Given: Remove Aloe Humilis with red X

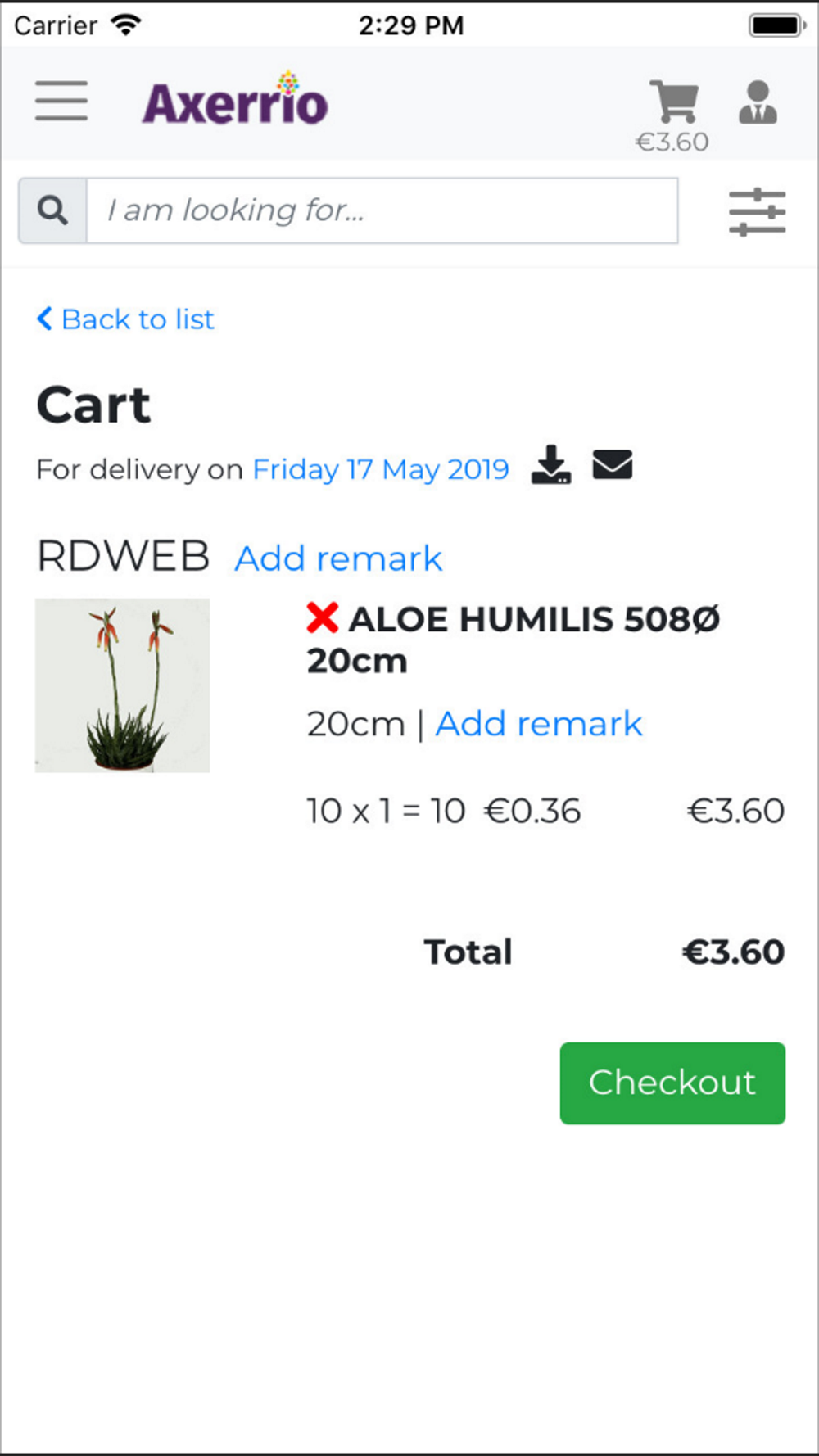Looking at the screenshot, I should (x=323, y=618).
